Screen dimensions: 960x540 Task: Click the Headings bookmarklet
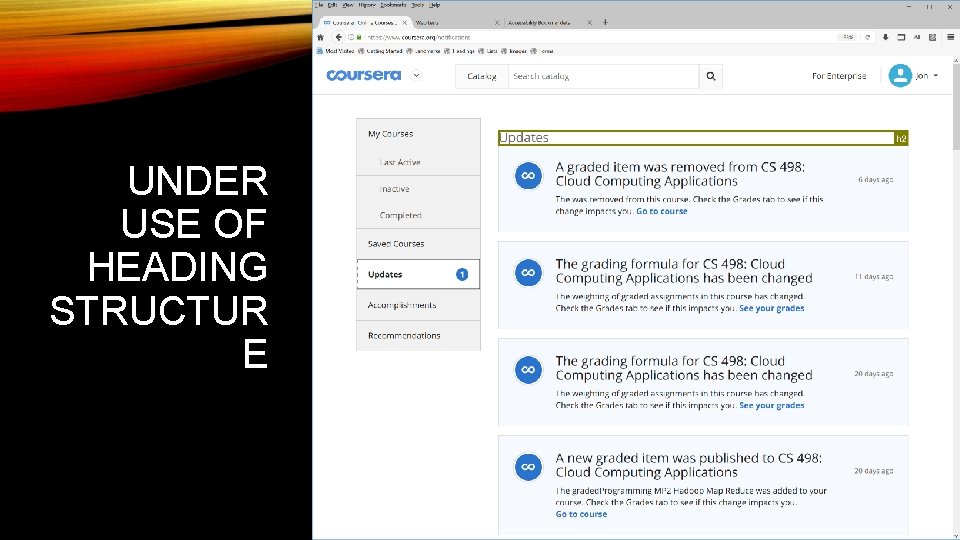point(459,51)
